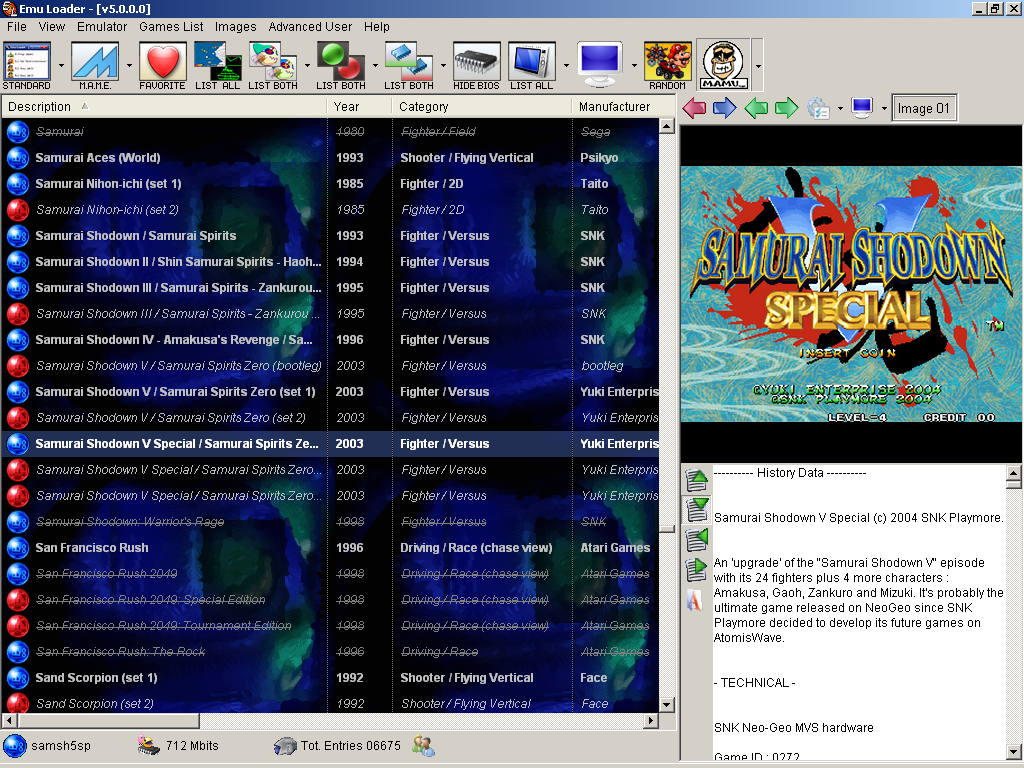
Task: Click LIST ALL icon showing a television
Action: [x=532, y=65]
